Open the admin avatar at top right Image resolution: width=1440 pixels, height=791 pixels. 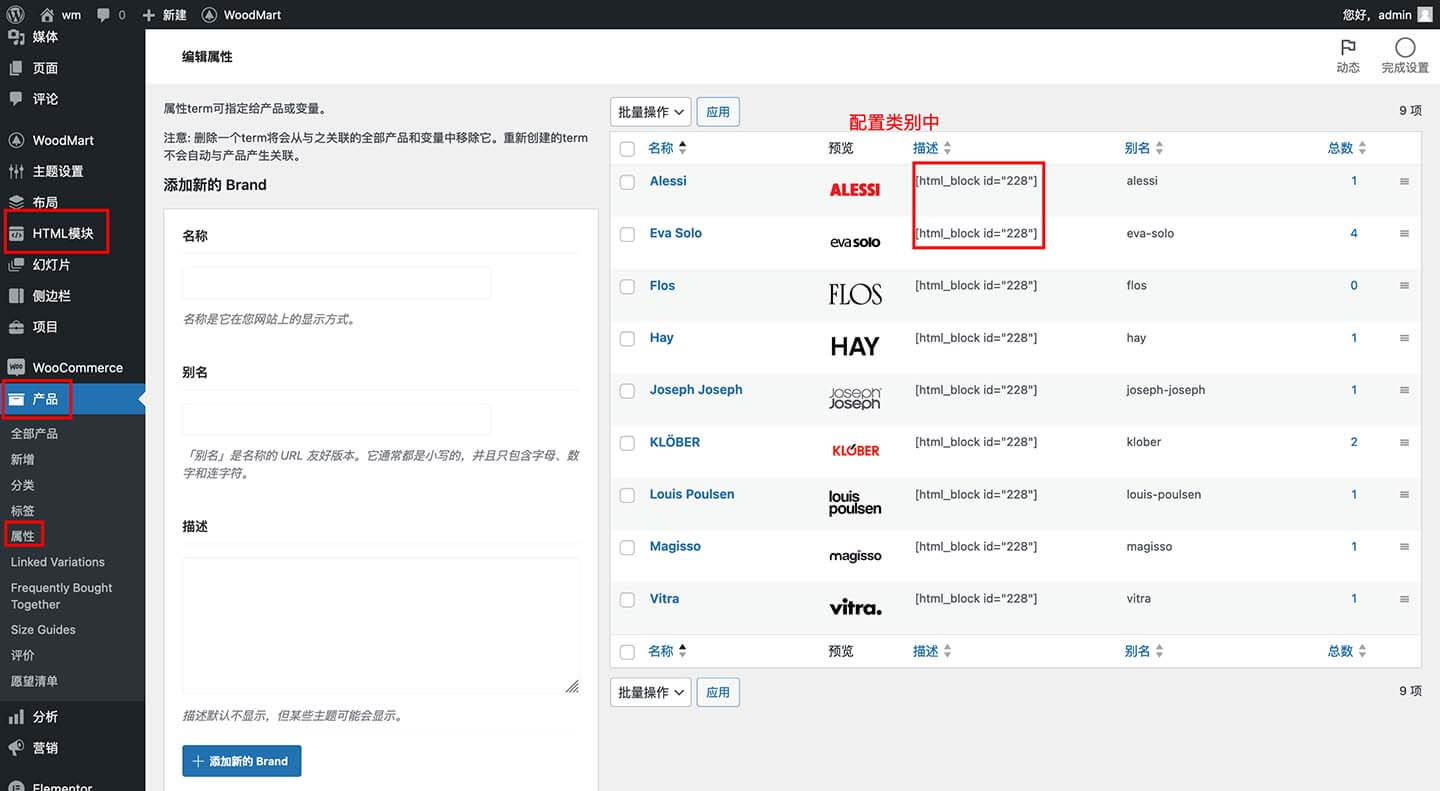click(1425, 15)
